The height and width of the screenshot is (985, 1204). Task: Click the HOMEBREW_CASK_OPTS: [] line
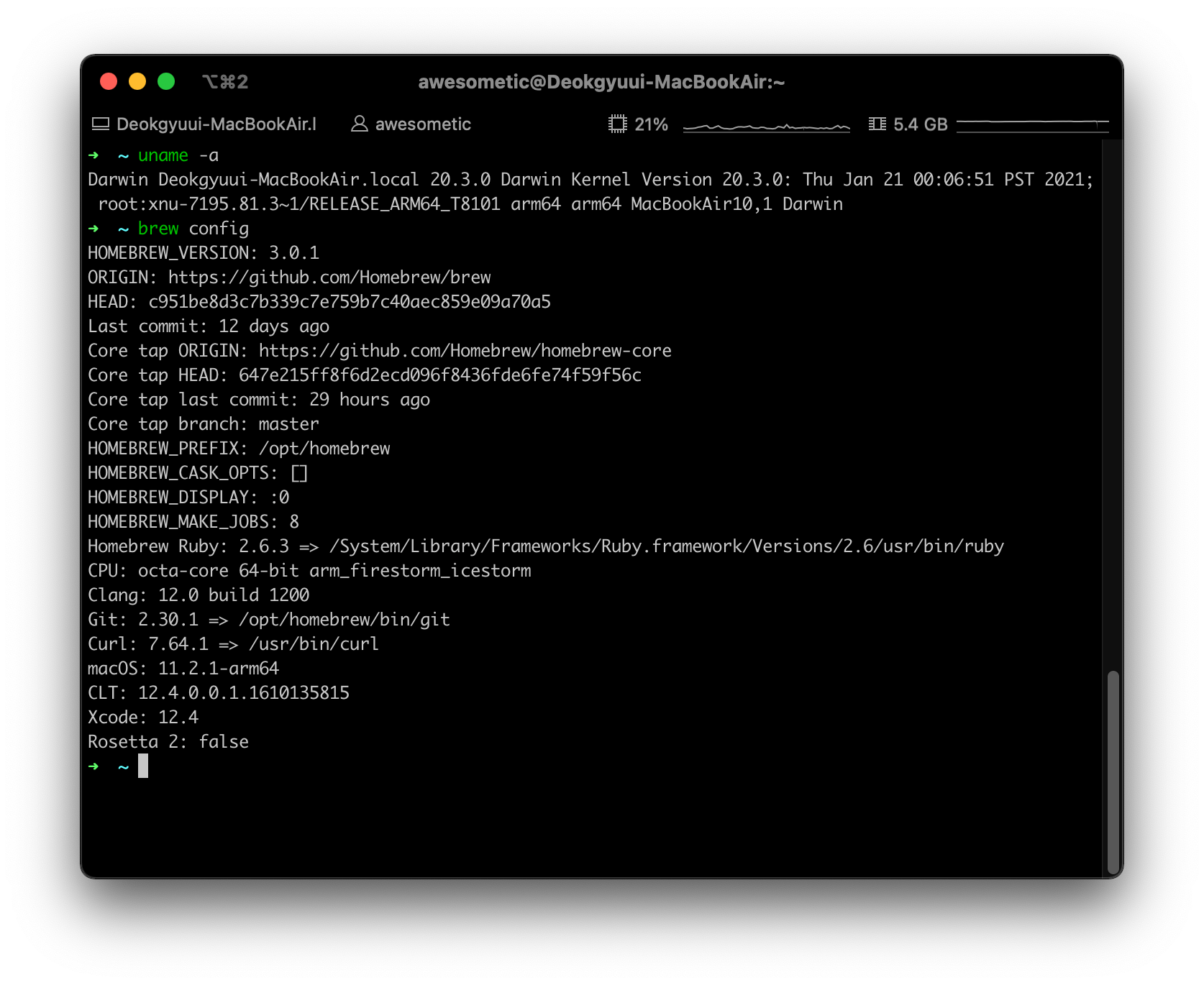[x=198, y=473]
